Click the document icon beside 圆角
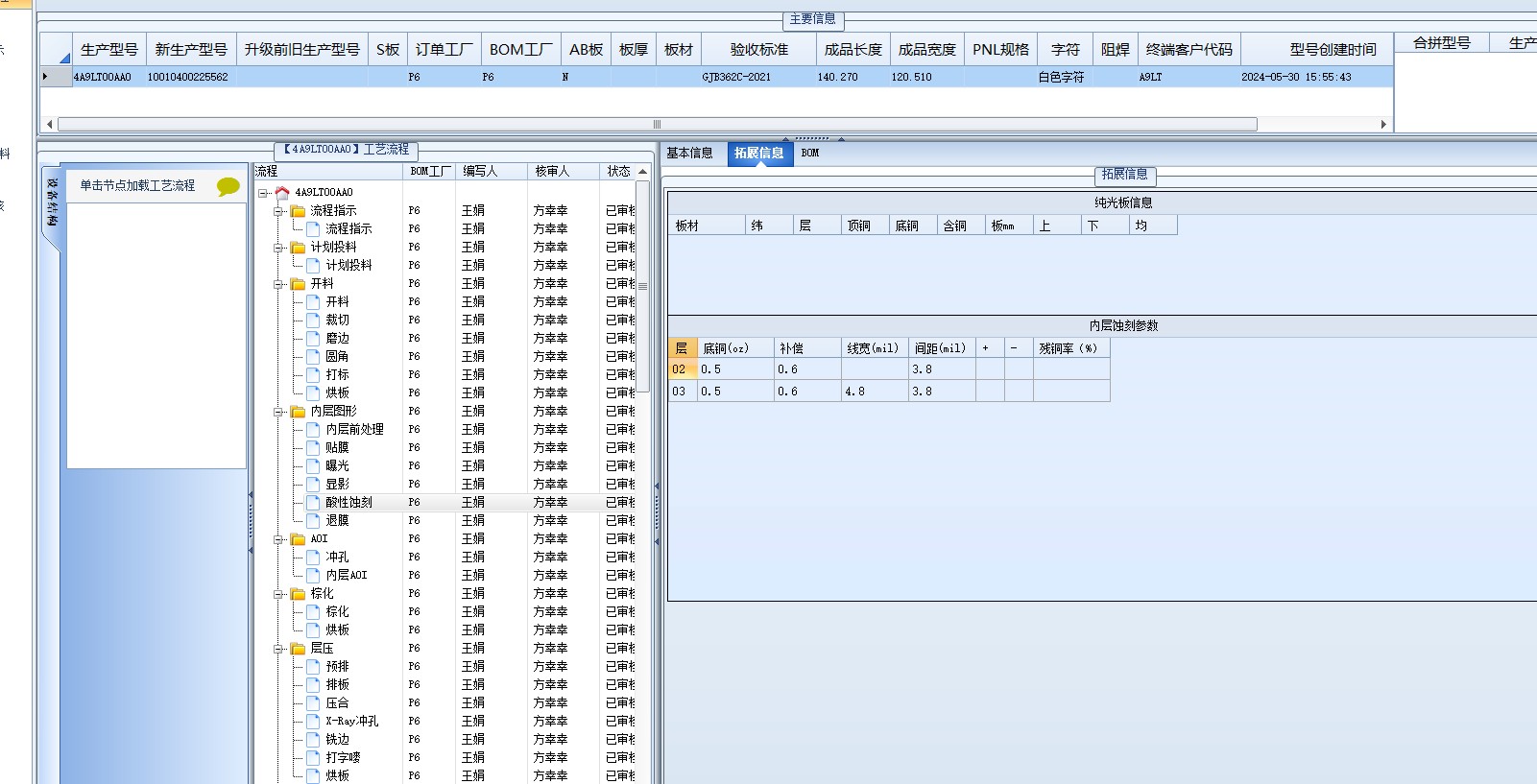1537x784 pixels. click(x=313, y=356)
